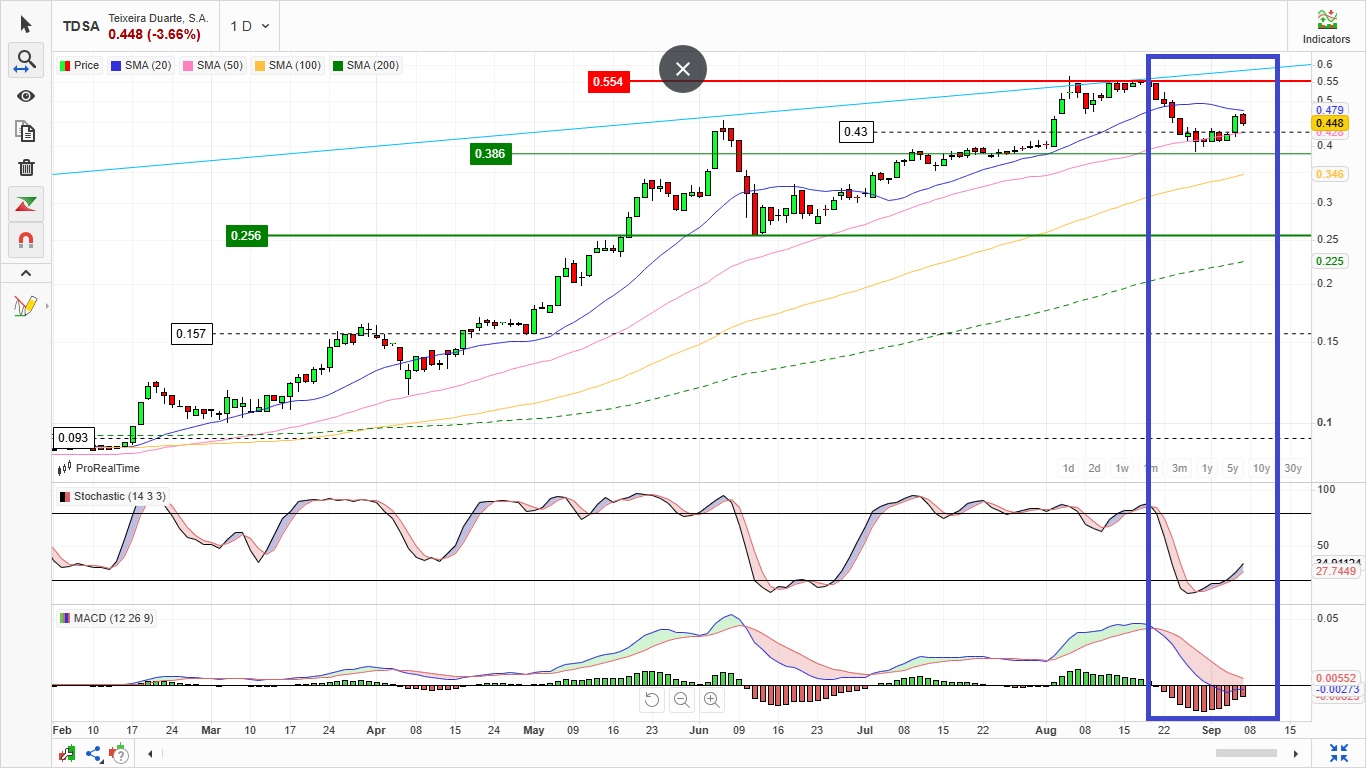Reset chart zoom with the undo icon
This screenshot has width=1366, height=768.
click(652, 700)
